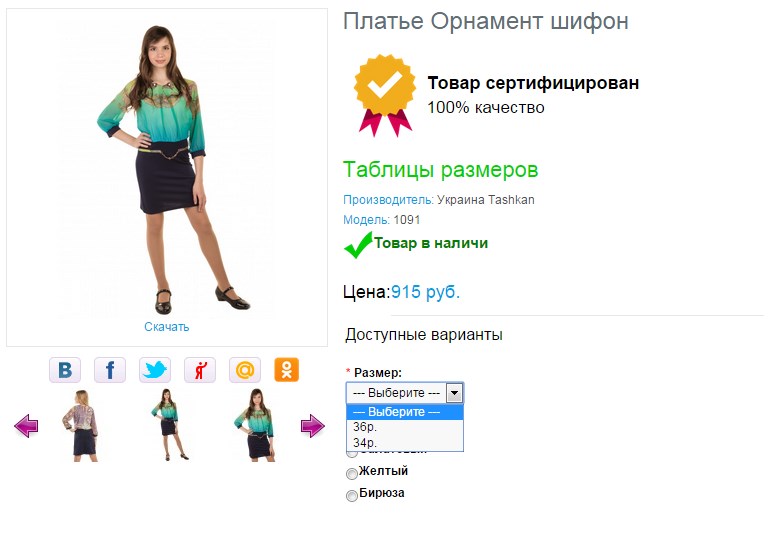Click the Ya.ru red figure share icon
This screenshot has width=771, height=545.
pos(200,370)
